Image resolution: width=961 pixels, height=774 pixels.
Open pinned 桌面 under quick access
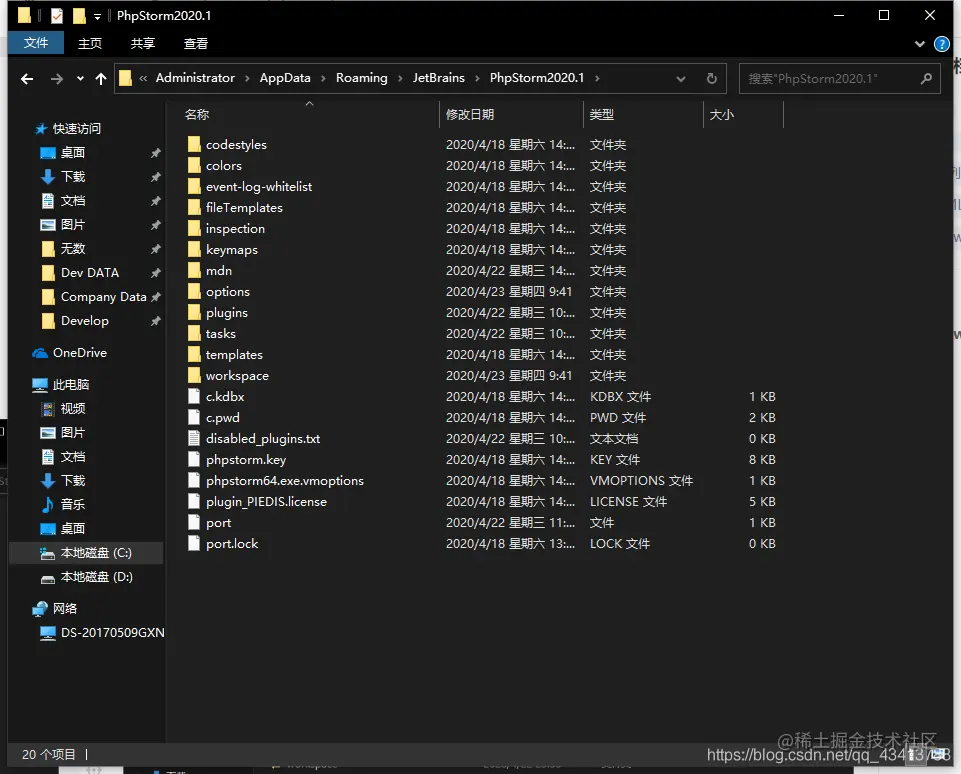click(72, 153)
